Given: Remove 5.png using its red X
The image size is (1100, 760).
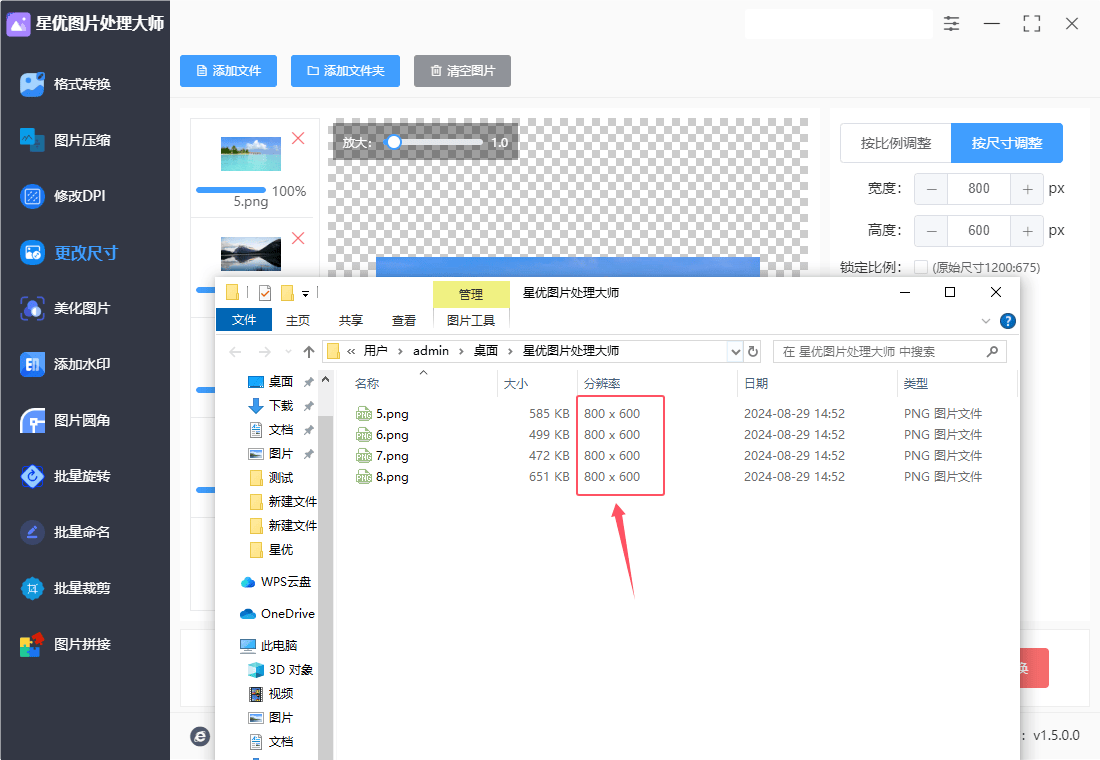Looking at the screenshot, I should point(298,139).
